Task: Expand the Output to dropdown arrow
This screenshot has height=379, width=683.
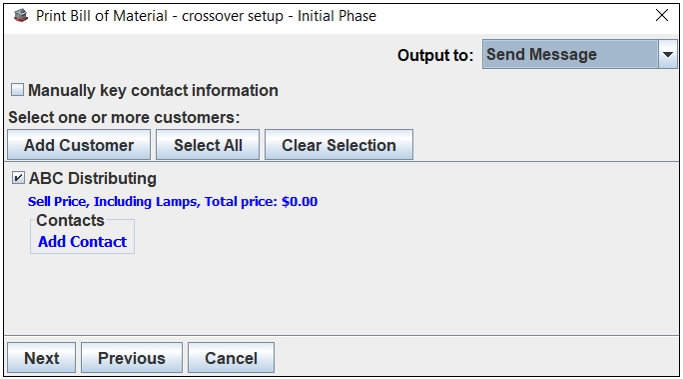Action: 667,54
